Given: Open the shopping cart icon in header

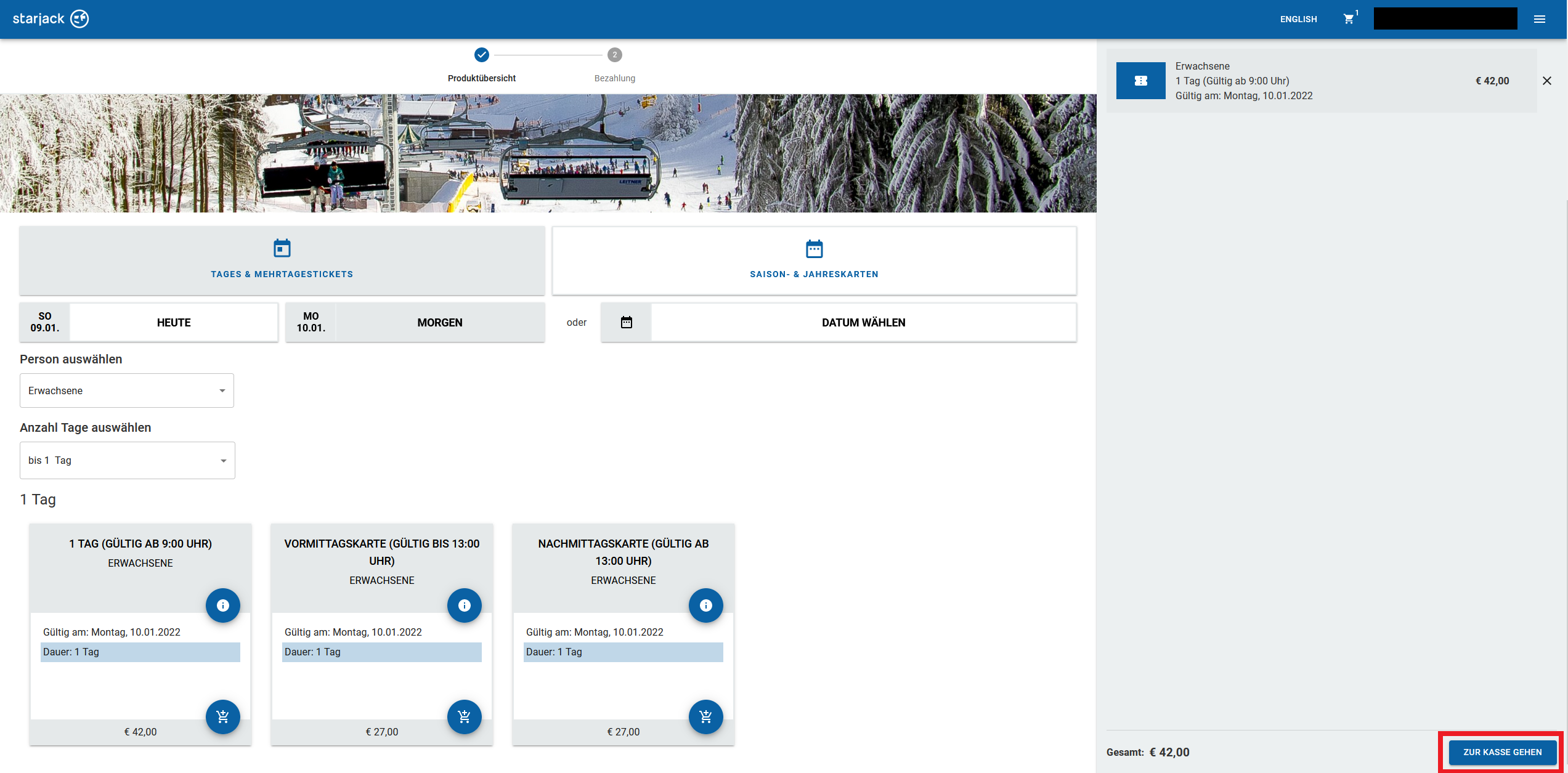Looking at the screenshot, I should pos(1349,19).
